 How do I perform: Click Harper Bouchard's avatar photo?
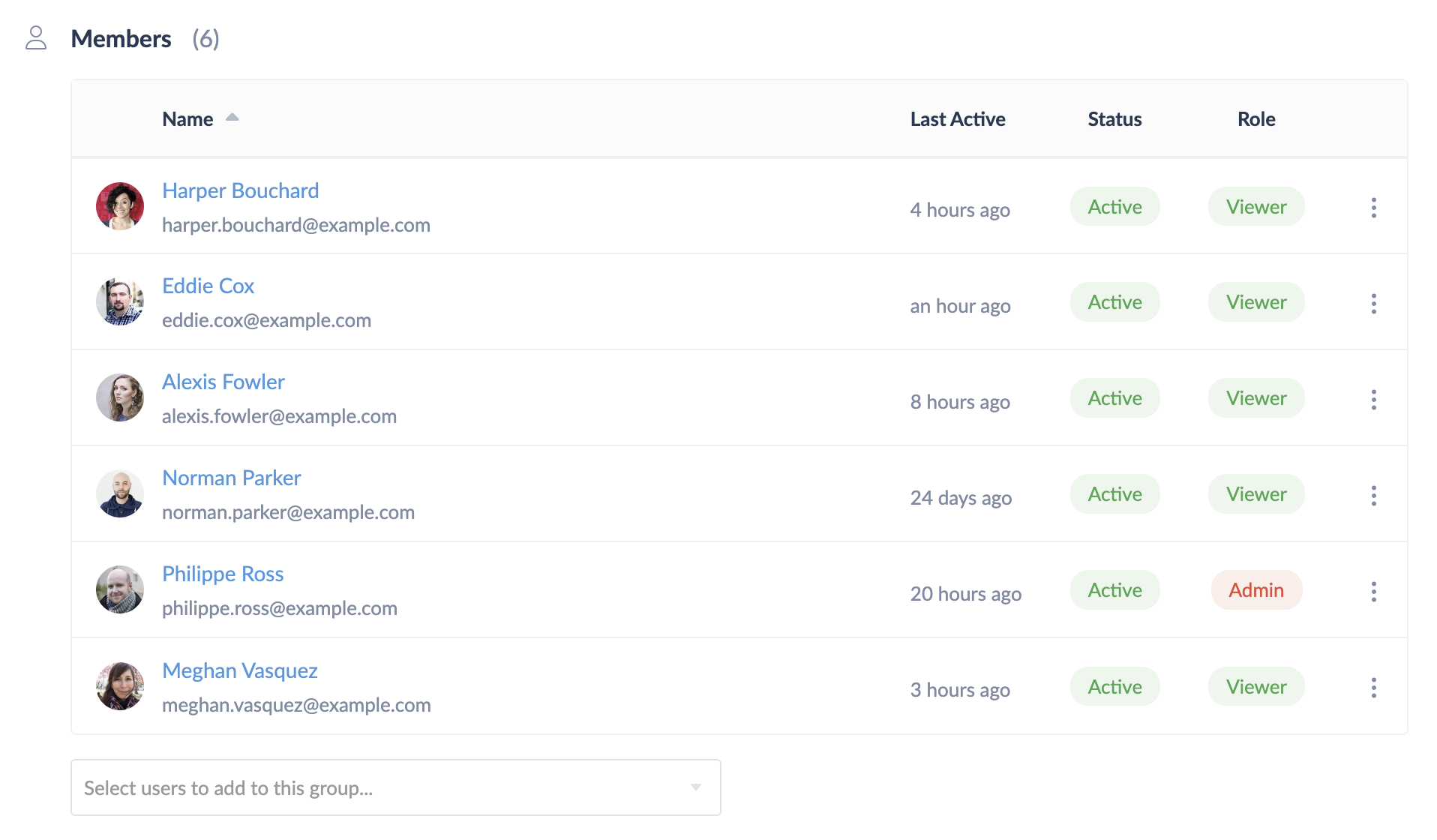point(120,206)
